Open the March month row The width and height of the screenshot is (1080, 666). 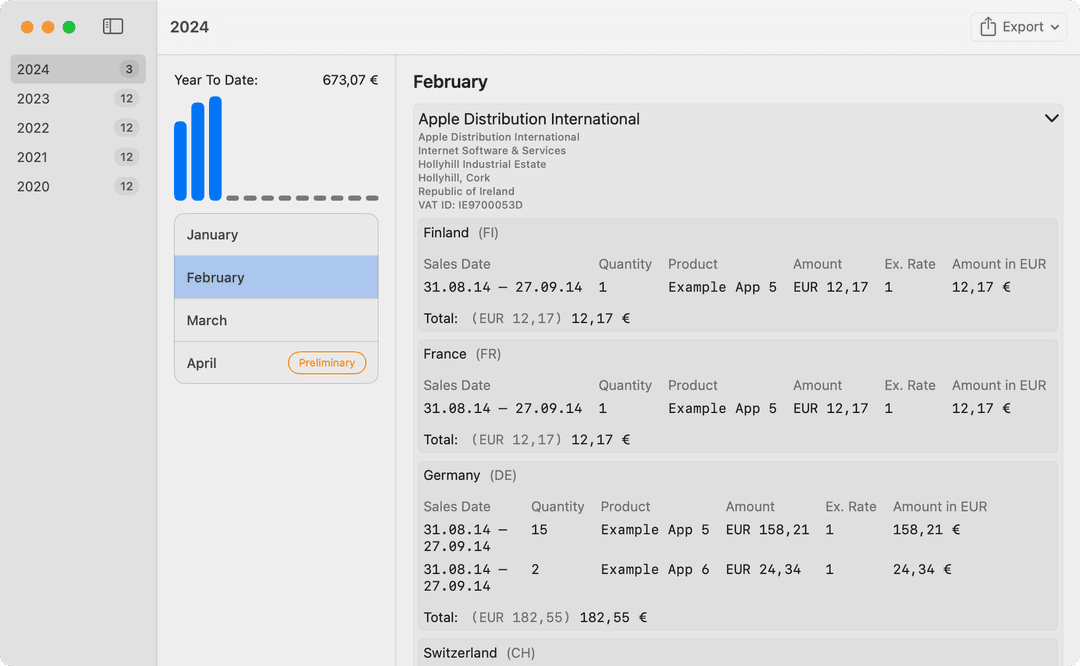[276, 320]
